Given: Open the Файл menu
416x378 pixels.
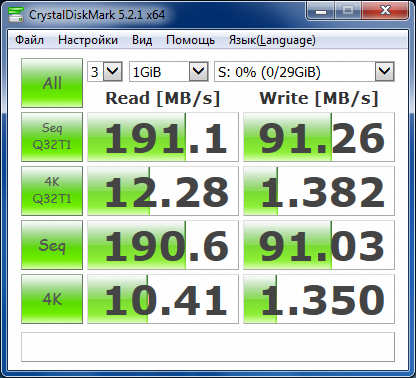Looking at the screenshot, I should pyautogui.click(x=29, y=40).
